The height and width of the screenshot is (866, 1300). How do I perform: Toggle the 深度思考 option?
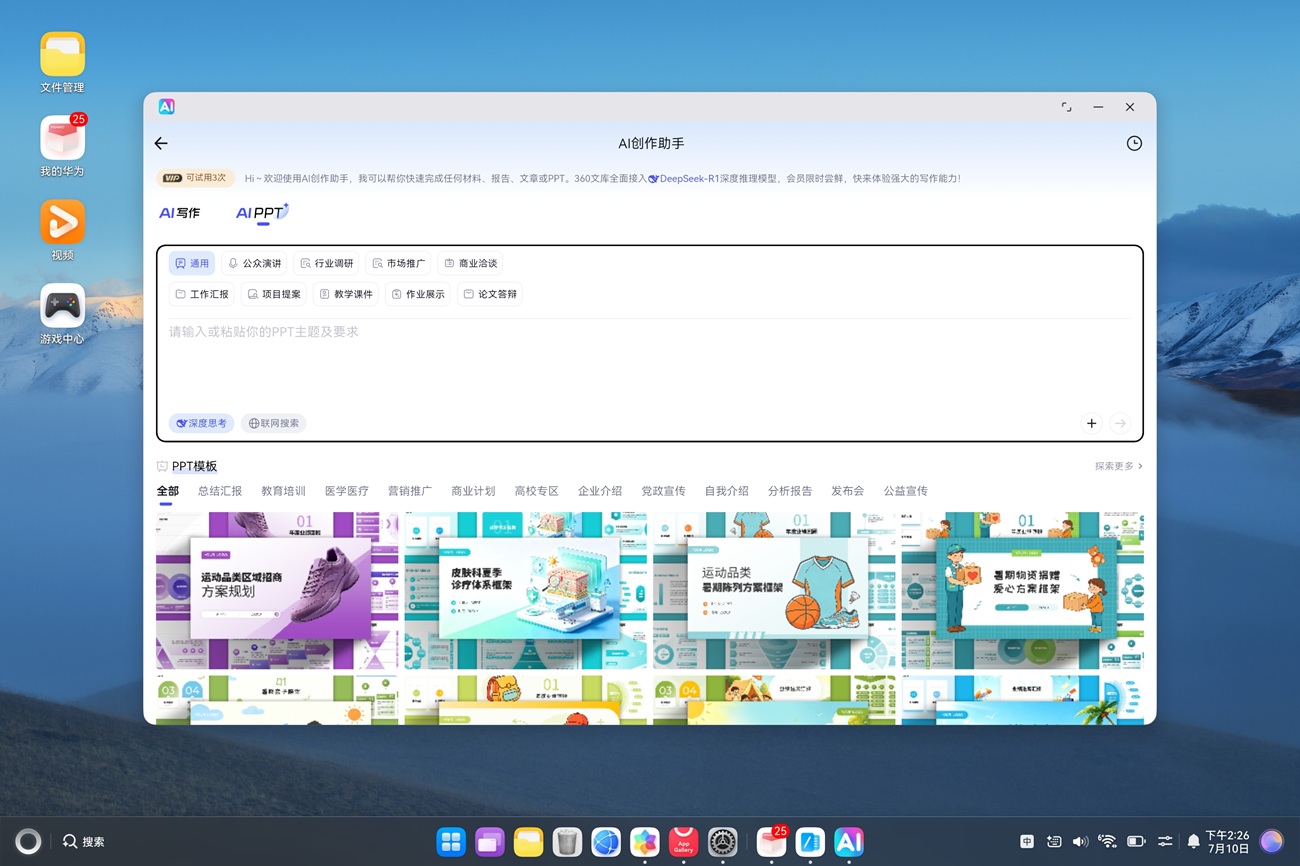pos(201,424)
